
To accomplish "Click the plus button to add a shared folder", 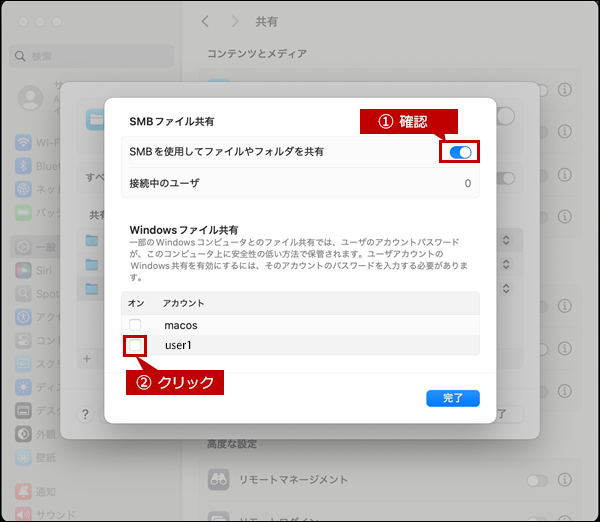I will coord(86,358).
